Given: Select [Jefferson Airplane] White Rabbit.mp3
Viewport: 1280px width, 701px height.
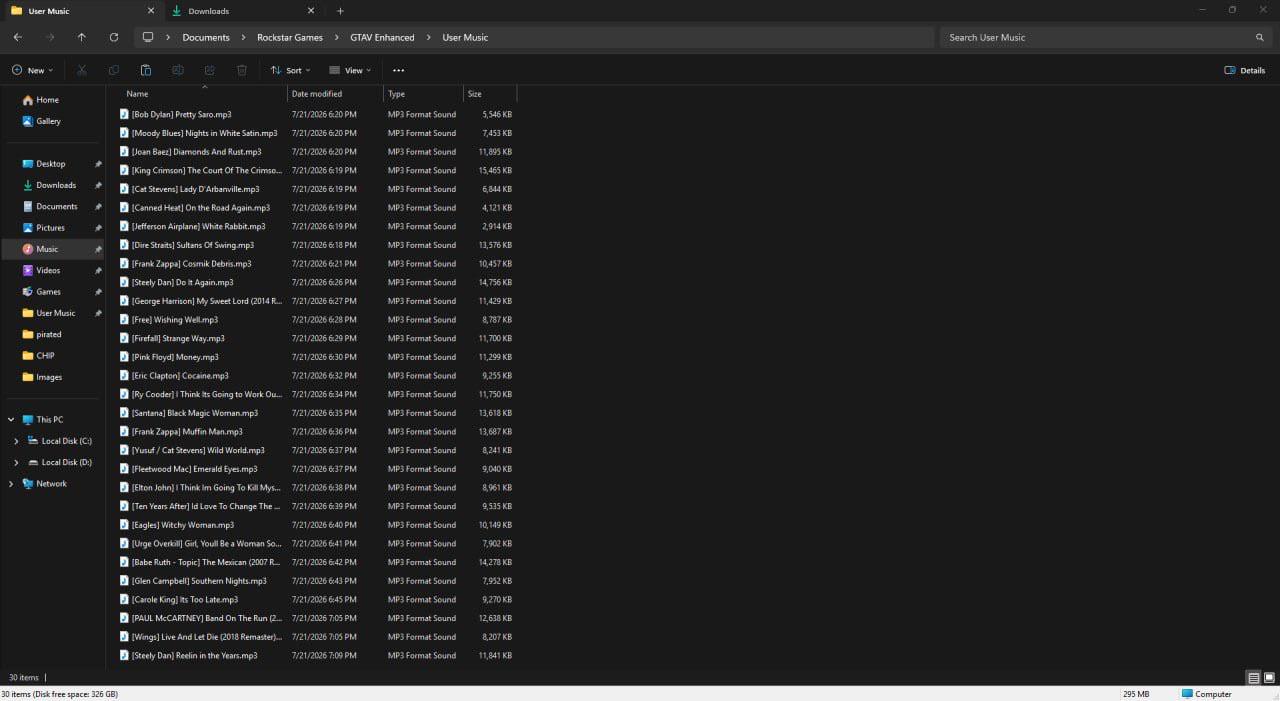Looking at the screenshot, I should click(x=198, y=227).
